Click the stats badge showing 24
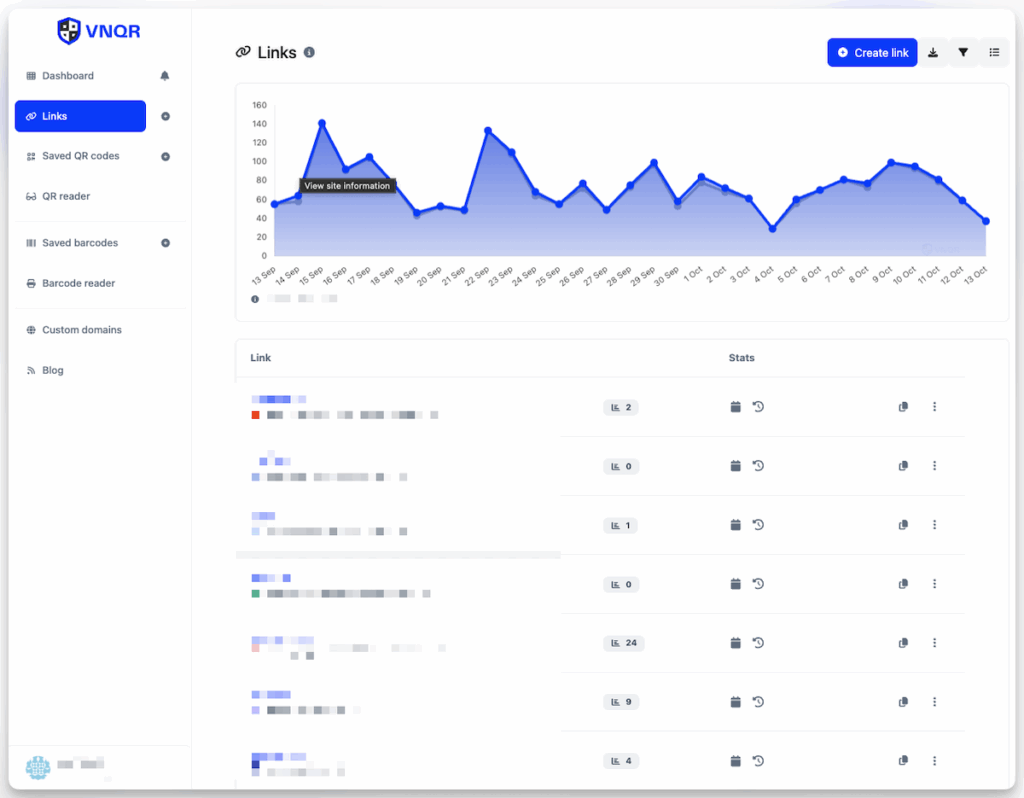 (624, 643)
